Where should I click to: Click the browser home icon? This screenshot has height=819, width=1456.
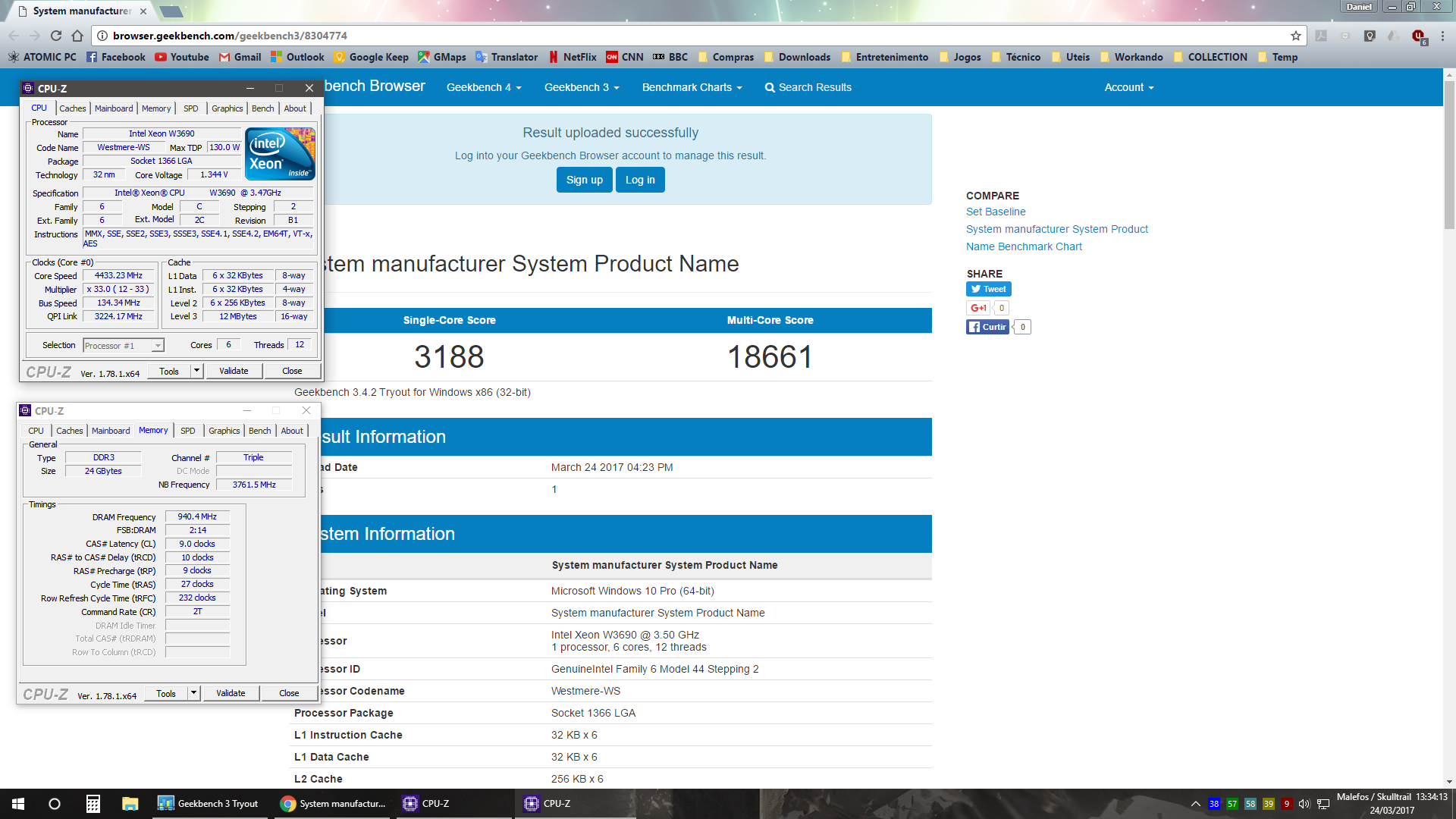click(77, 36)
